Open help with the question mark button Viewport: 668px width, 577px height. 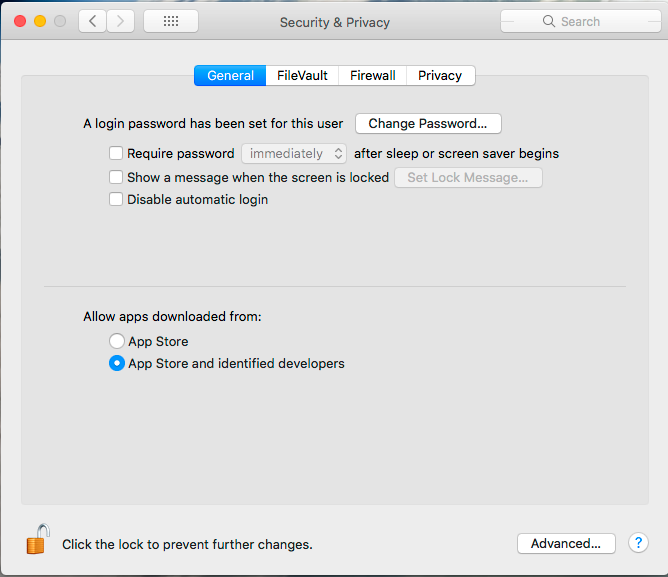coord(639,543)
